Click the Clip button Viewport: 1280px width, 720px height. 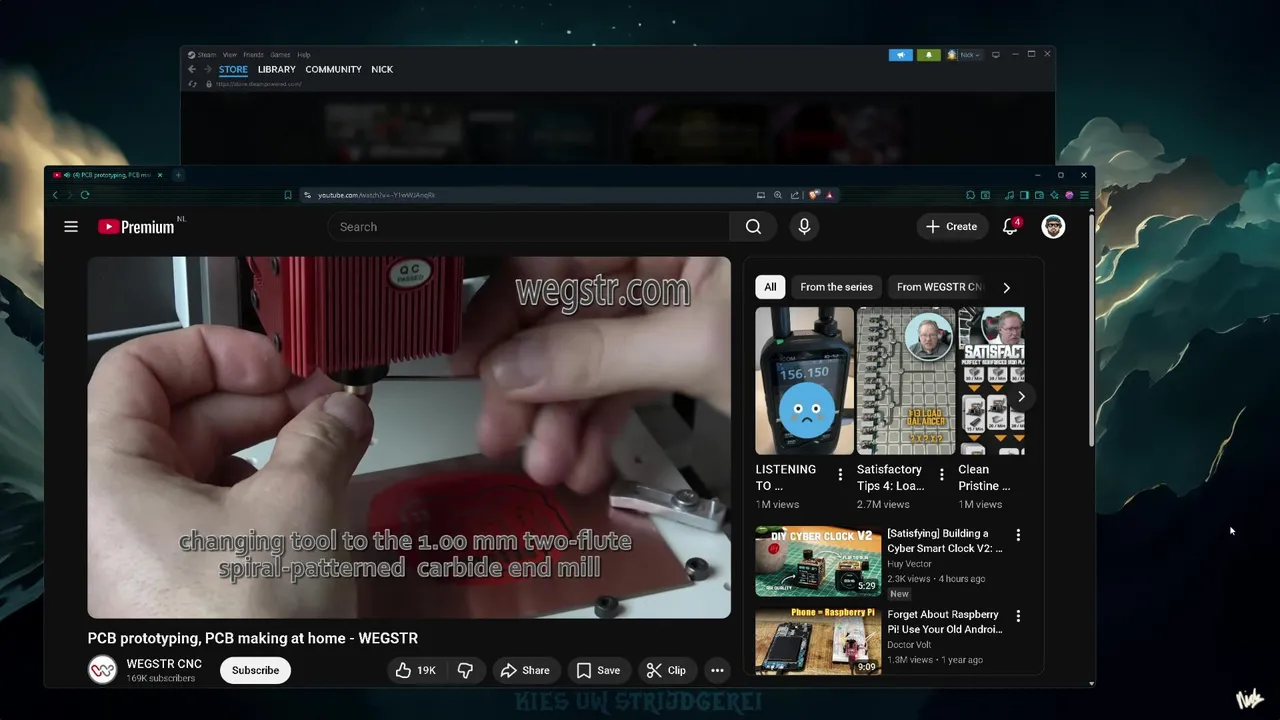(x=666, y=671)
